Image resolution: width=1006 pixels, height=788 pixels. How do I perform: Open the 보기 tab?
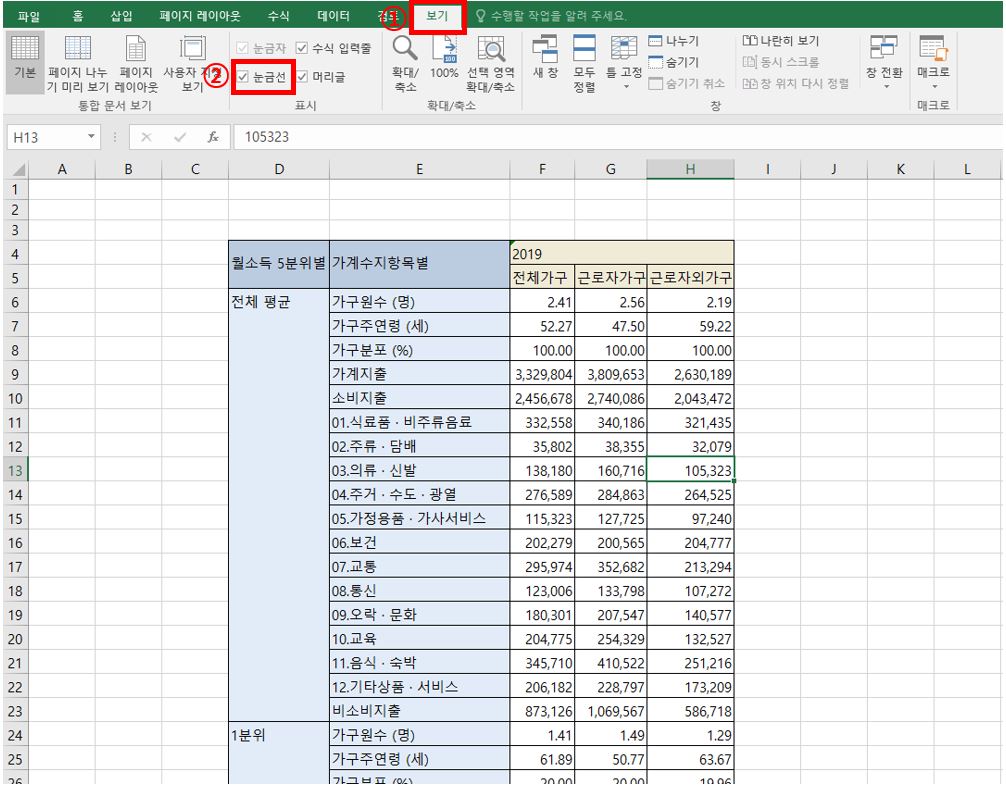coord(438,15)
